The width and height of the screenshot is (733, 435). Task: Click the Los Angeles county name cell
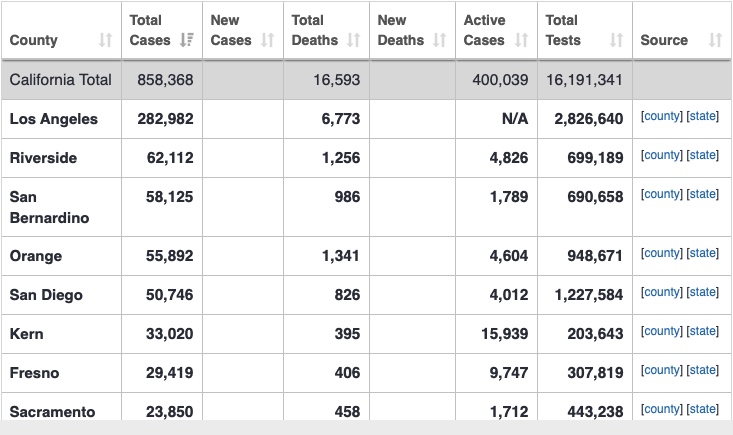(x=61, y=119)
